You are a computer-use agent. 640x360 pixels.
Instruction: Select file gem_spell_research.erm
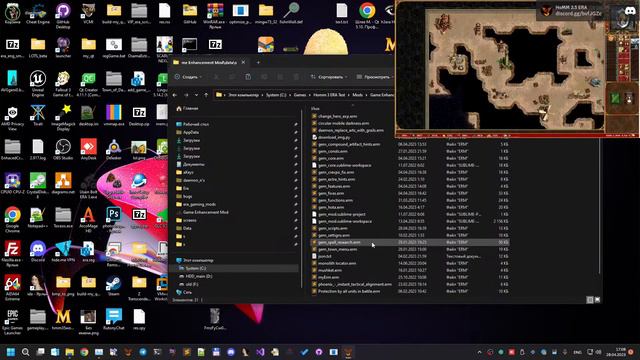point(410,242)
